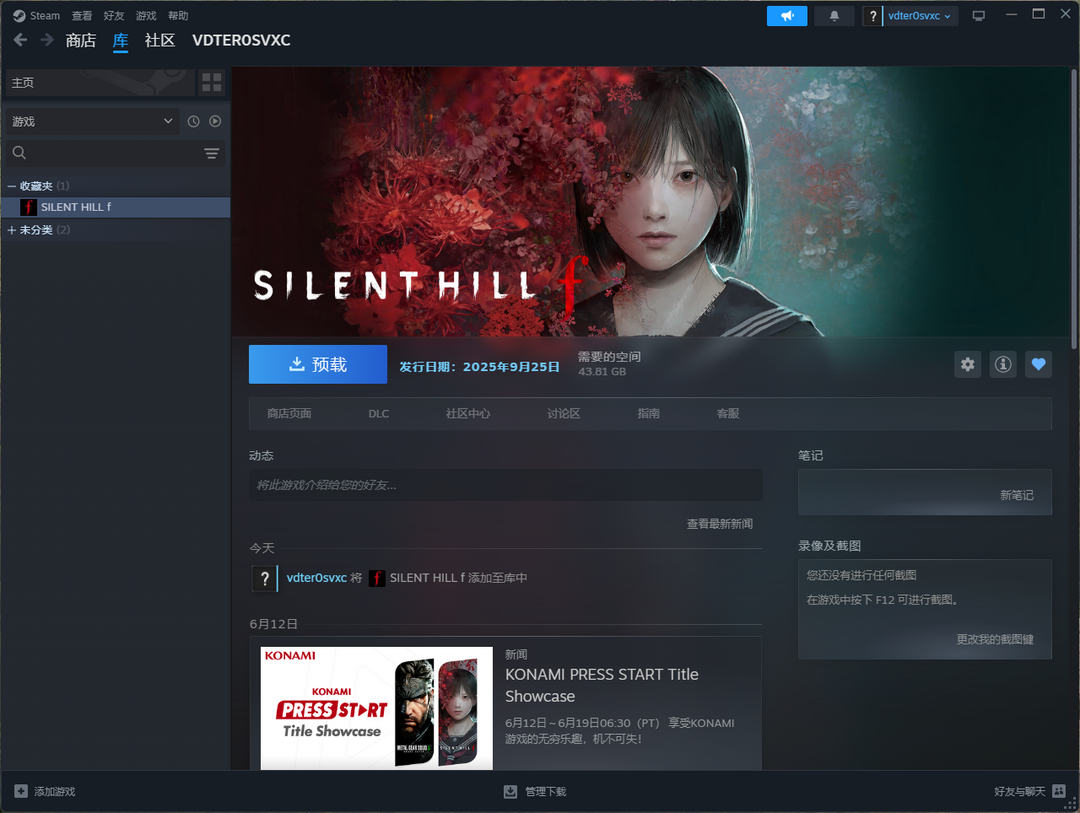This screenshot has width=1080, height=813.
Task: Open the 查看最新新闻 link
Action: click(x=719, y=524)
